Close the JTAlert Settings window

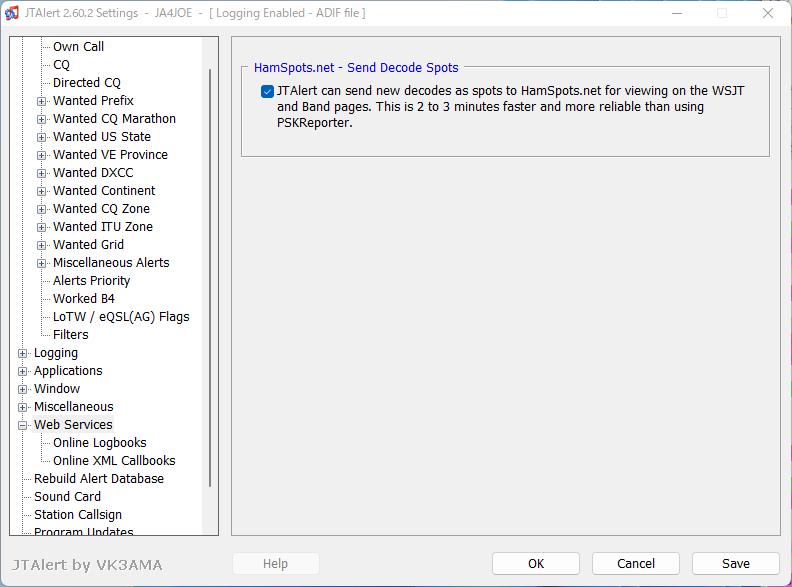(x=768, y=13)
